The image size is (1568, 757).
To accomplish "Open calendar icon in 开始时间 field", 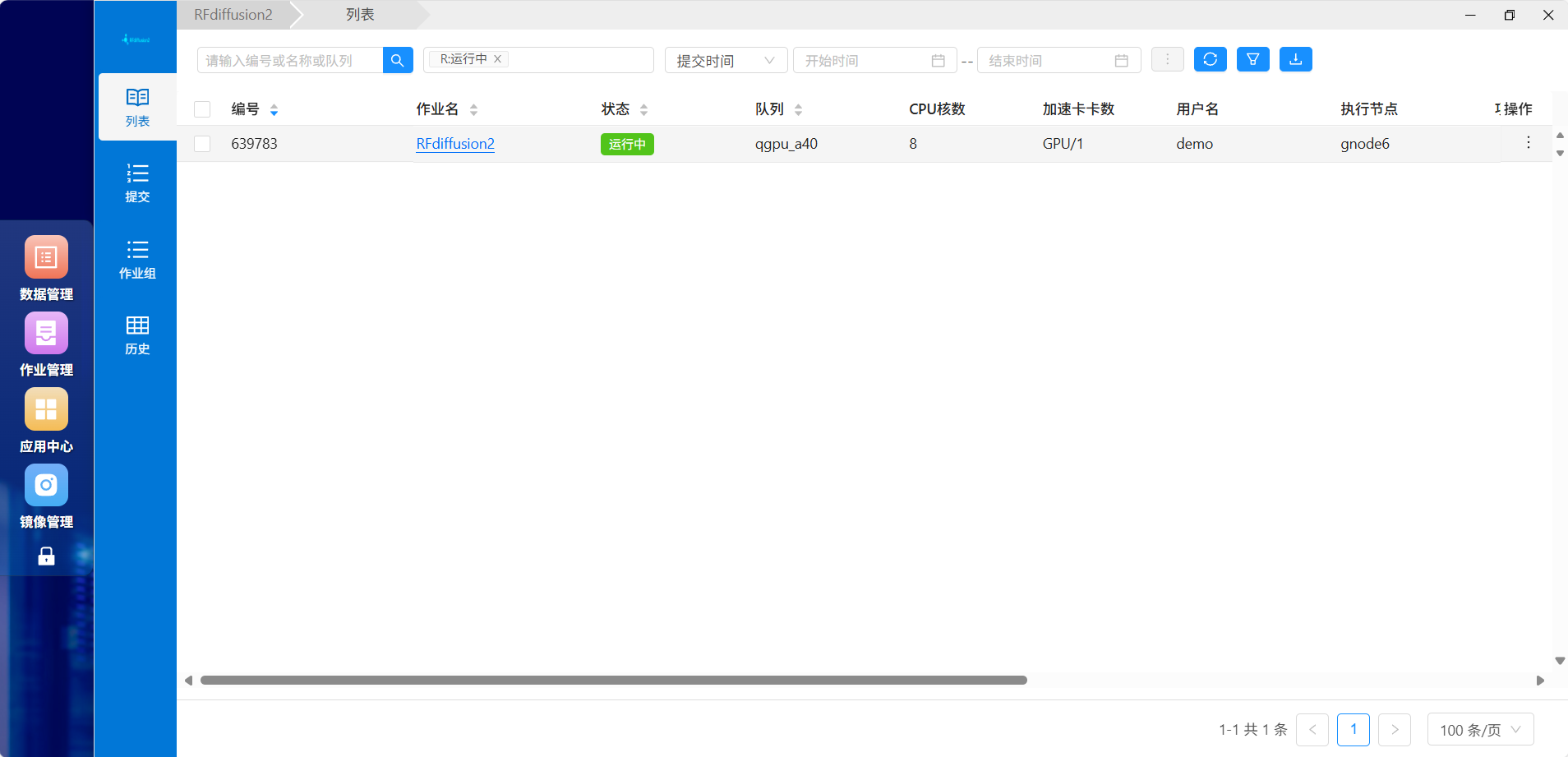I will tap(938, 60).
